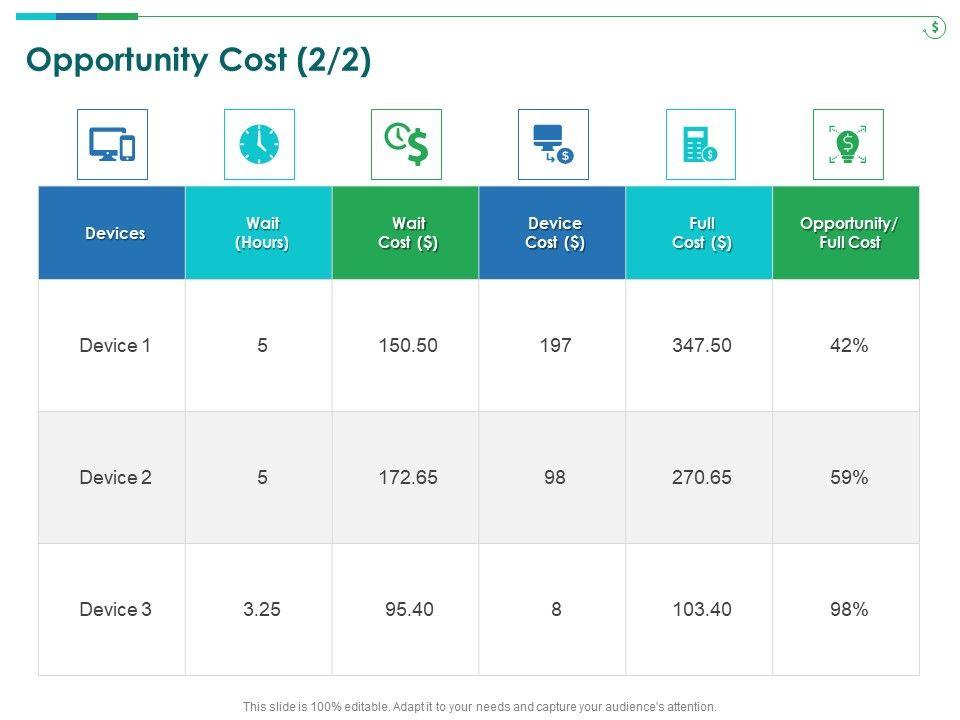Click the monitor with dollar coin icon
Image resolution: width=960 pixels, height=720 pixels.
tap(553, 145)
